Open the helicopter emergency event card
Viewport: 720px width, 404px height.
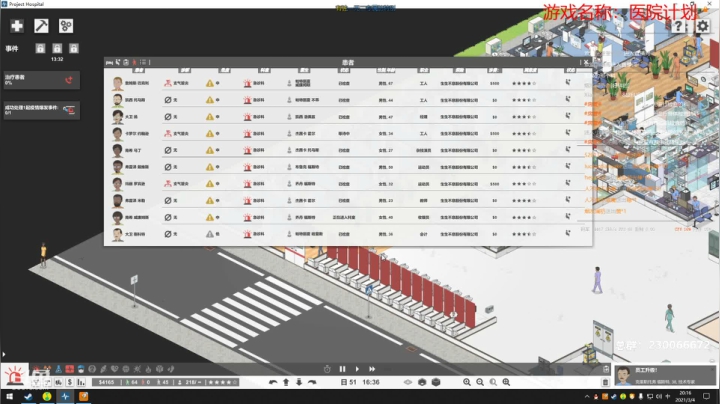41,110
